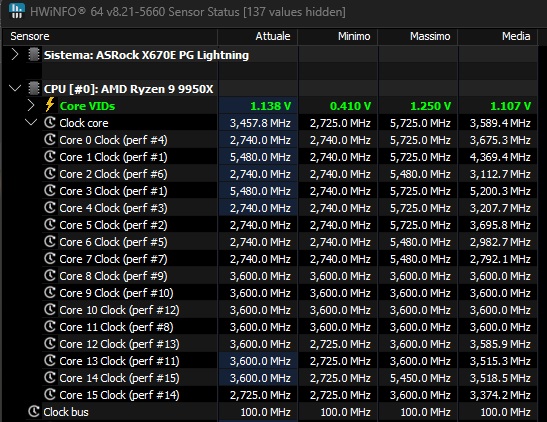Click the clock icon beside Core 8 Clock
Viewport: 547px width, 422px height.
50,276
